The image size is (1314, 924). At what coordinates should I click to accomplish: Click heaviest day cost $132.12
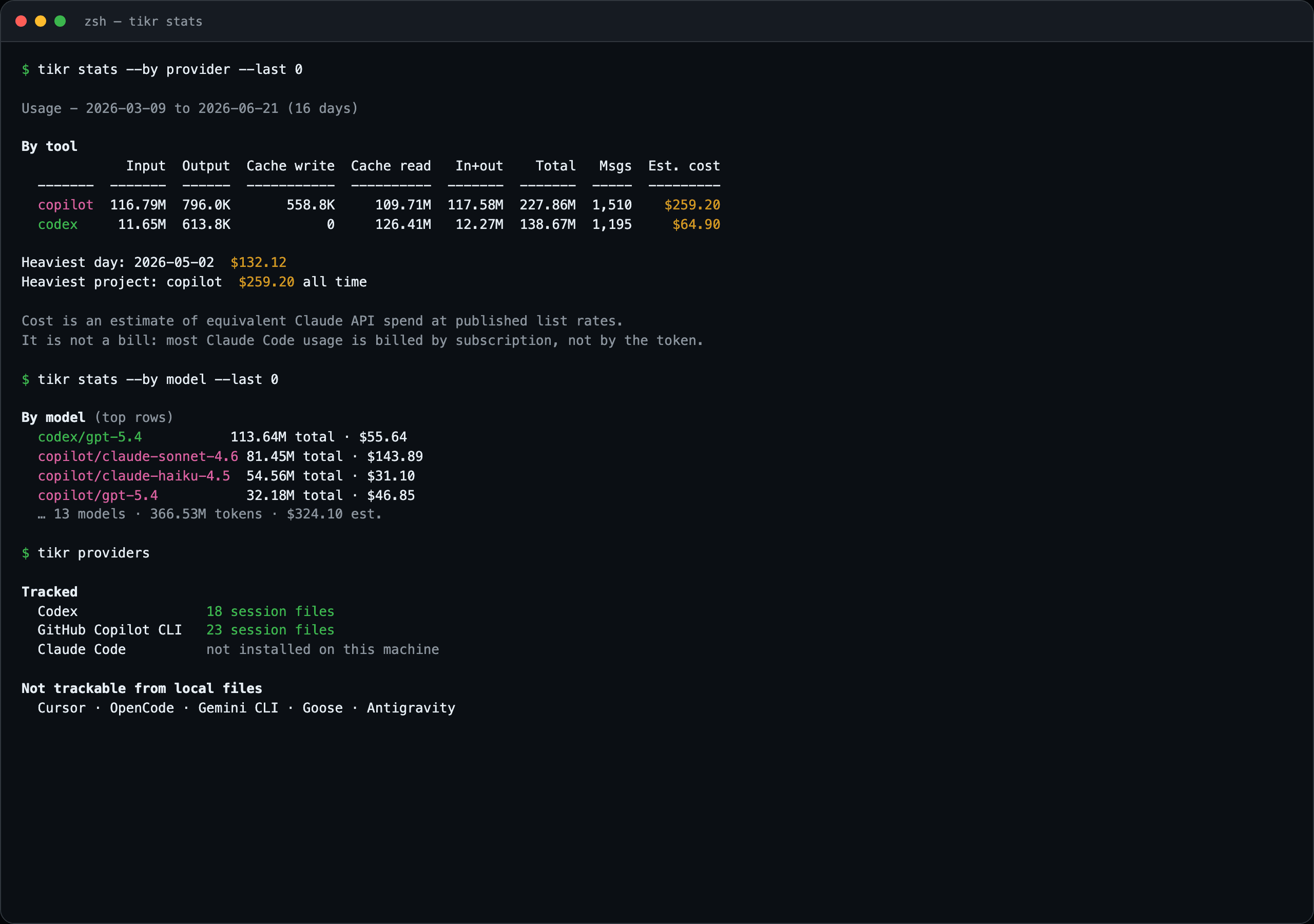[x=258, y=263]
